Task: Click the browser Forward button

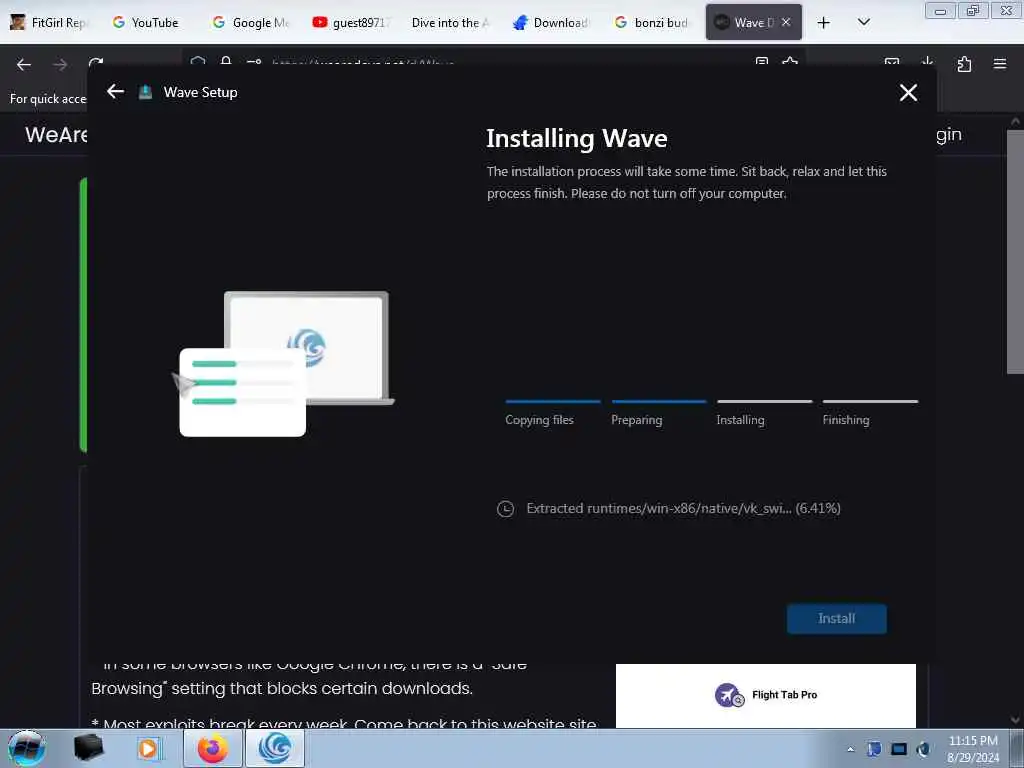Action: pos(60,64)
